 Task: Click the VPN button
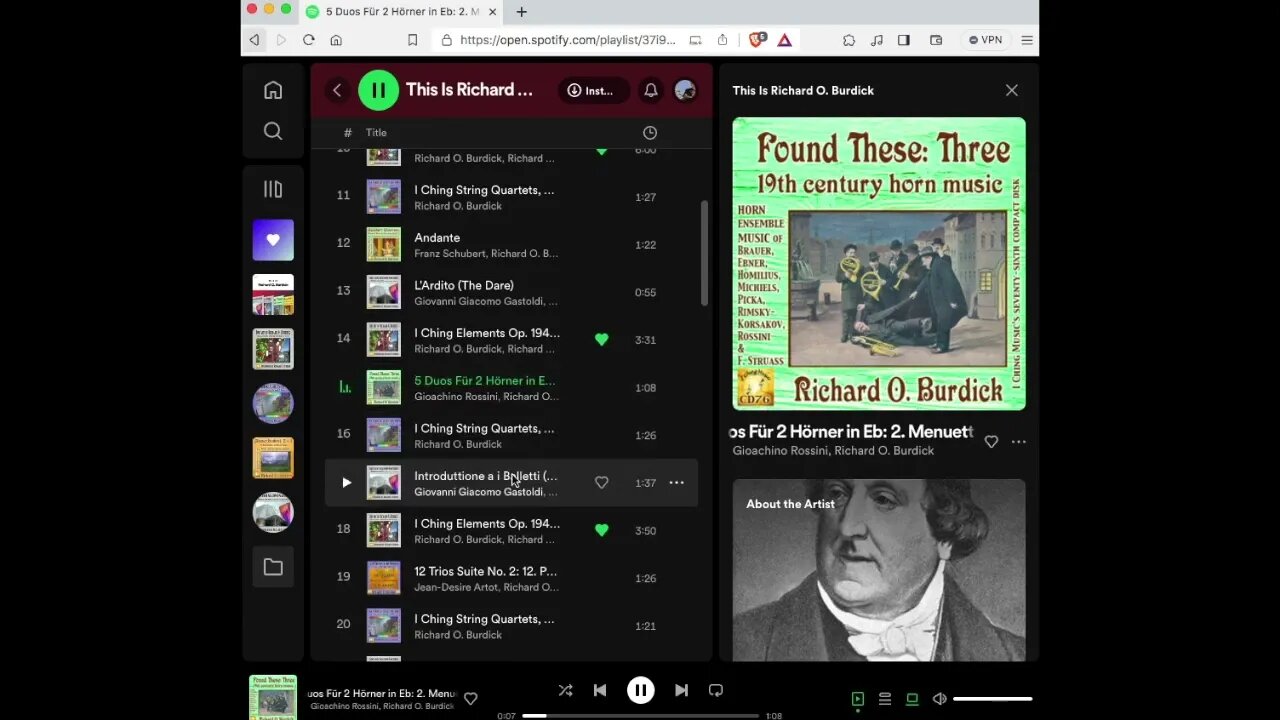tap(985, 40)
